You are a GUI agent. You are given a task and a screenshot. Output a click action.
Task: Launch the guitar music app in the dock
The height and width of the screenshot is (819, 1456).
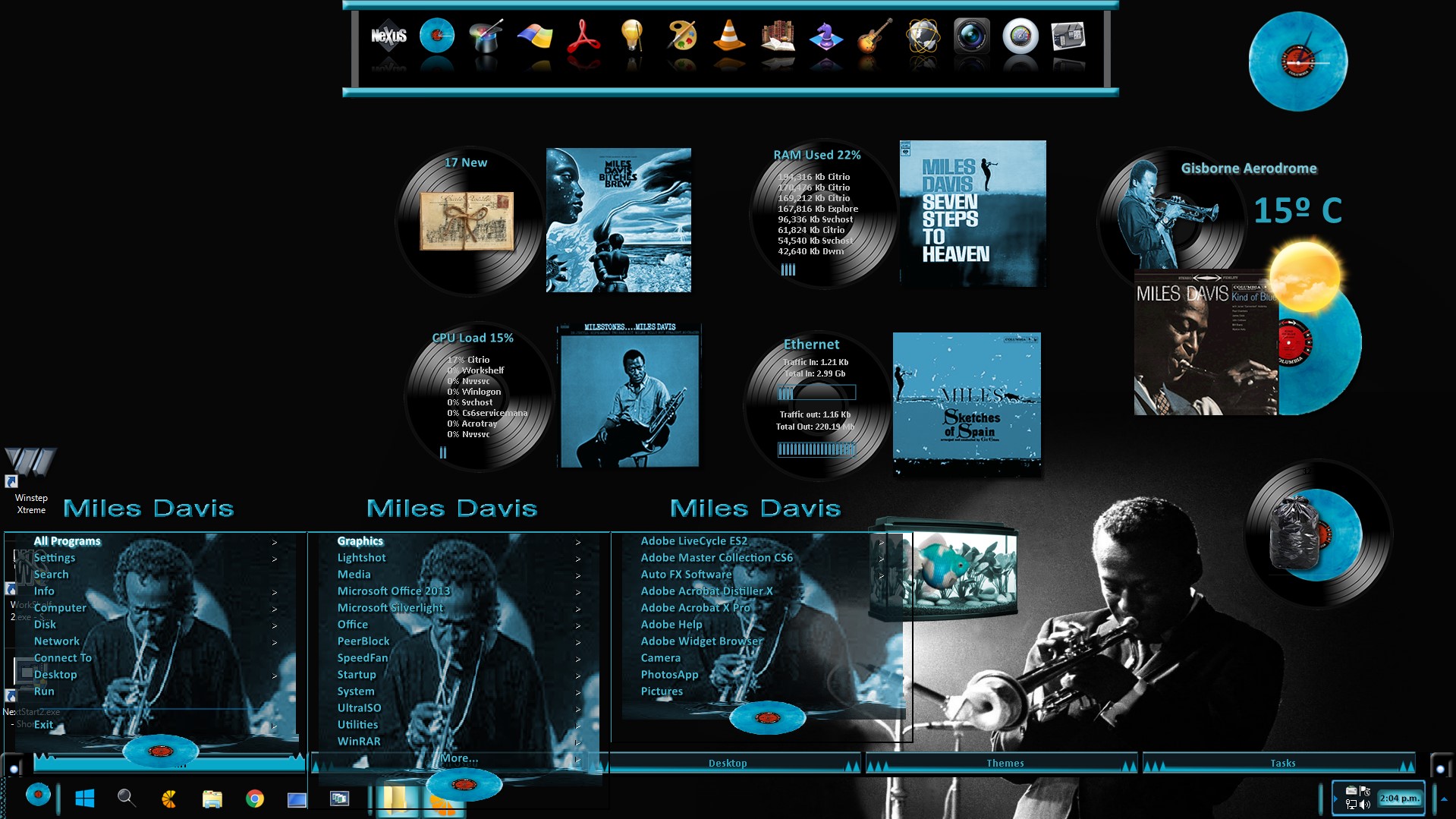(x=874, y=36)
